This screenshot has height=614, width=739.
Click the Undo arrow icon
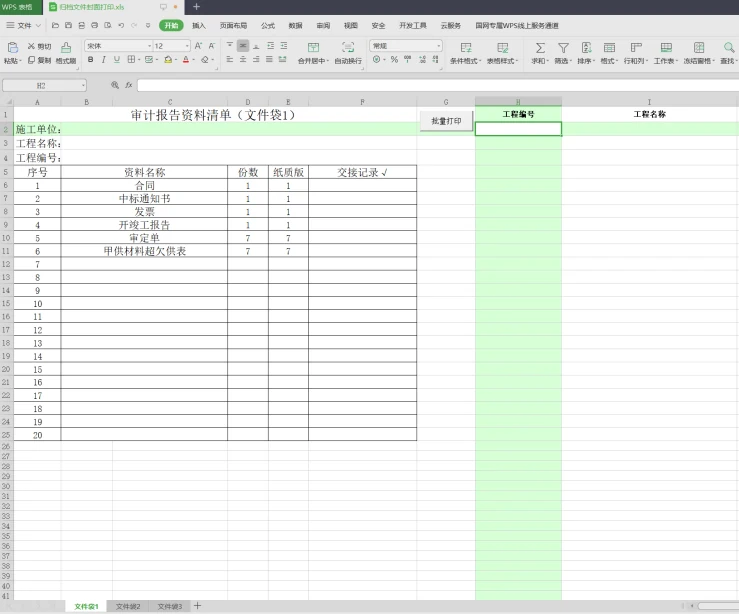(121, 25)
